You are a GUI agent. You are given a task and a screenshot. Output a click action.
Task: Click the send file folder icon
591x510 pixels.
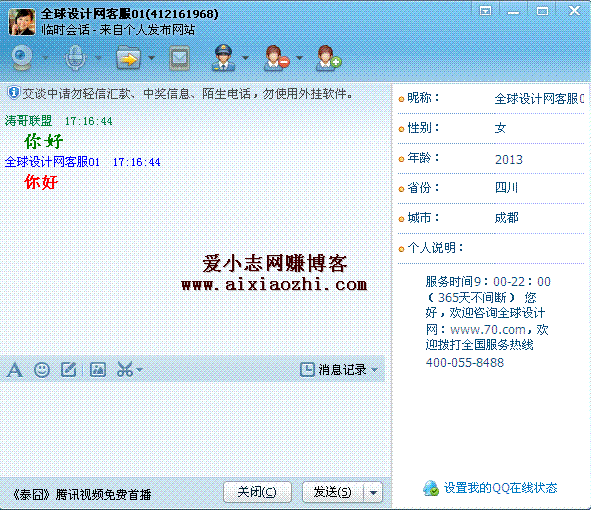(x=128, y=58)
